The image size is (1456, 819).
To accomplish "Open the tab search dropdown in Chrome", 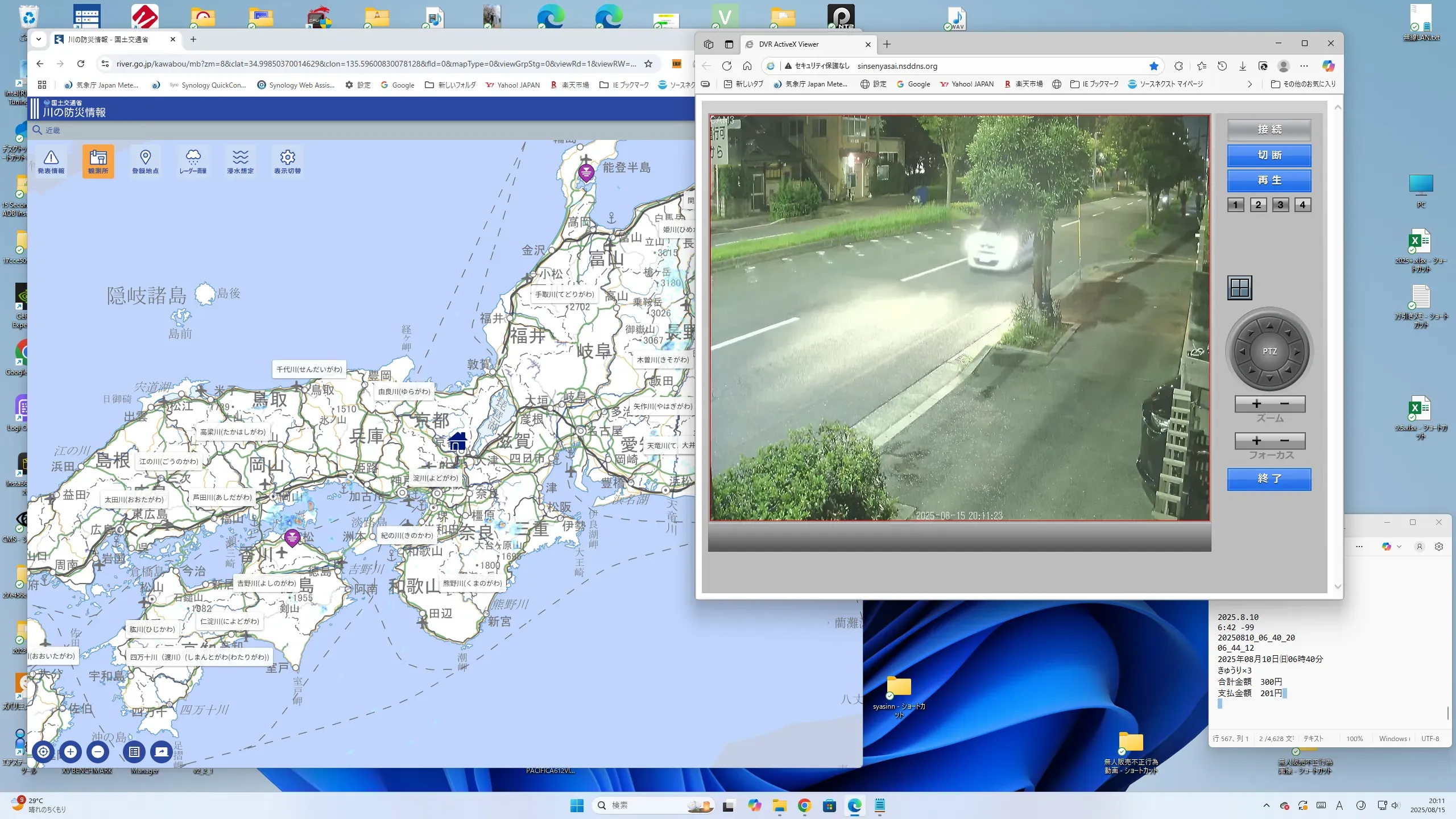I will click(x=38, y=39).
